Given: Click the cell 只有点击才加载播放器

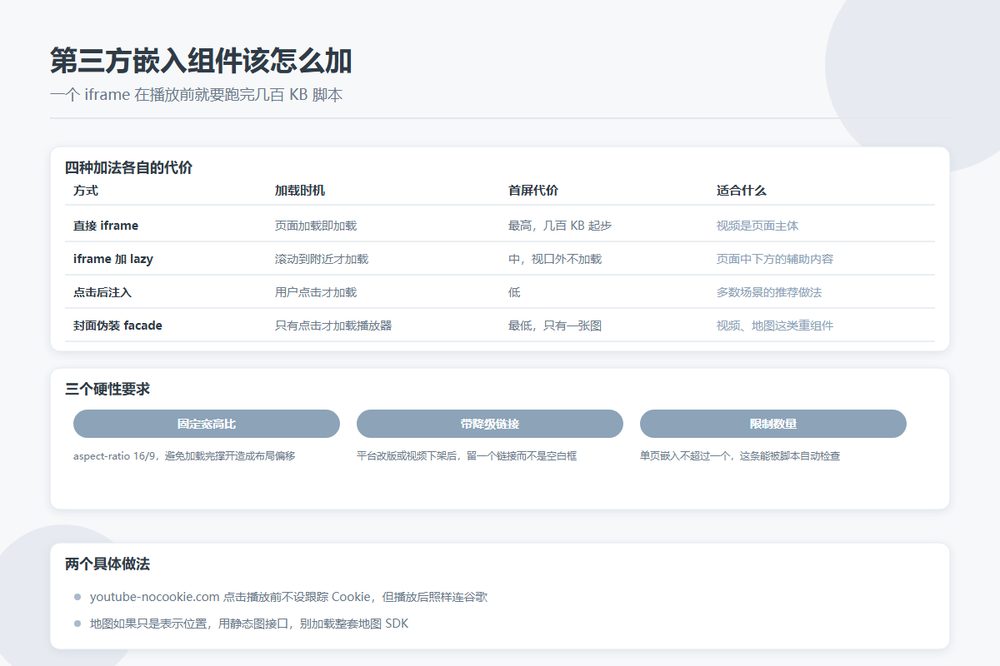Looking at the screenshot, I should (x=334, y=325).
